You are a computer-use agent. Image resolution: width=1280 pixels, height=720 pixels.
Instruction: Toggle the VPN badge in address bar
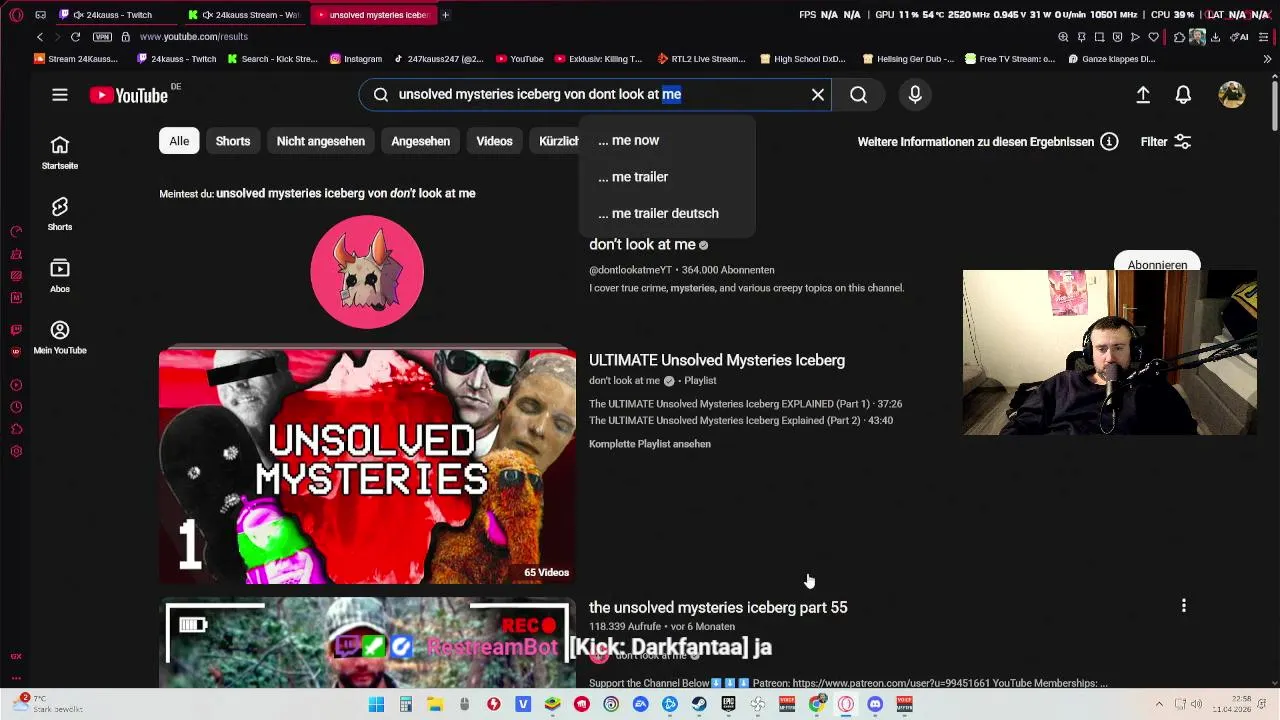point(103,37)
